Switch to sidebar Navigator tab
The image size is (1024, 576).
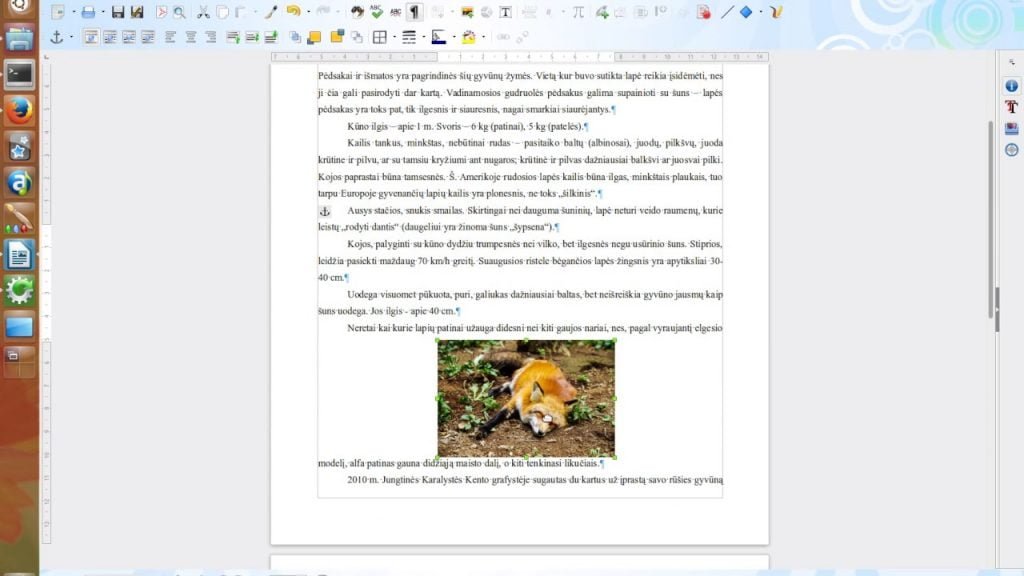[1012, 150]
